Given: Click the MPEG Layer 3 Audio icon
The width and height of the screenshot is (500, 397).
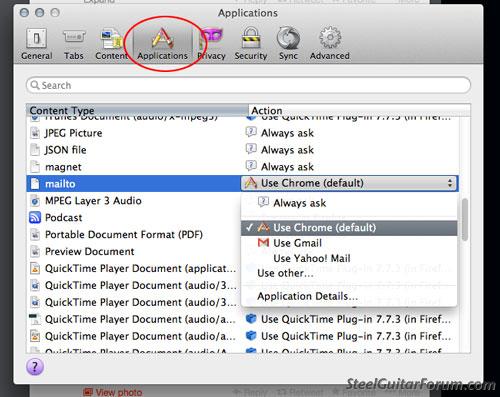Looking at the screenshot, I should (35, 201).
